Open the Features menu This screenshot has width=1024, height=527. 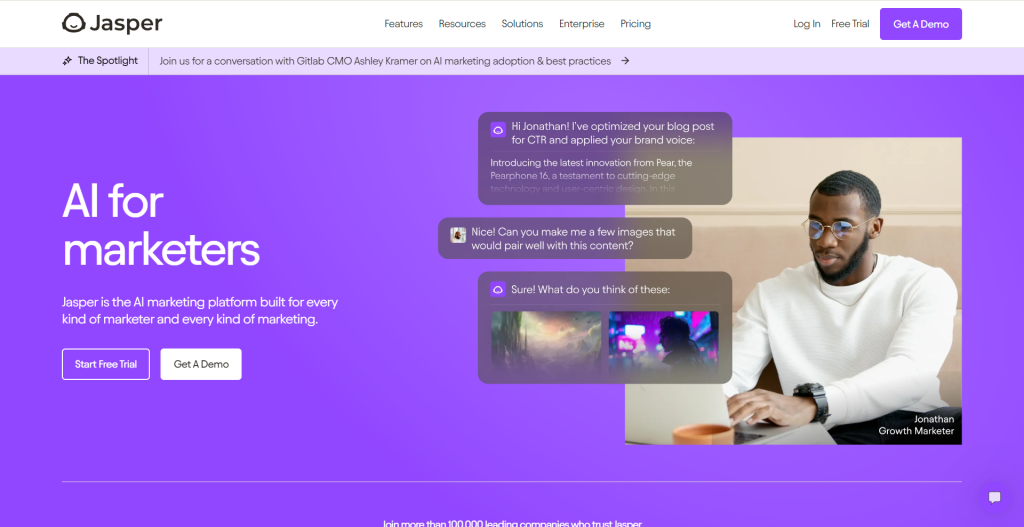(403, 24)
